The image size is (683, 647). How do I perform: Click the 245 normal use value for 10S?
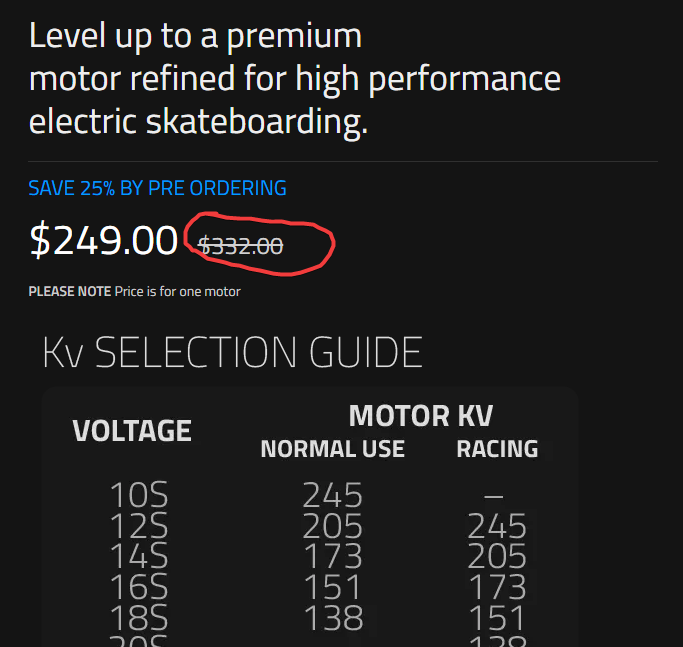(332, 495)
